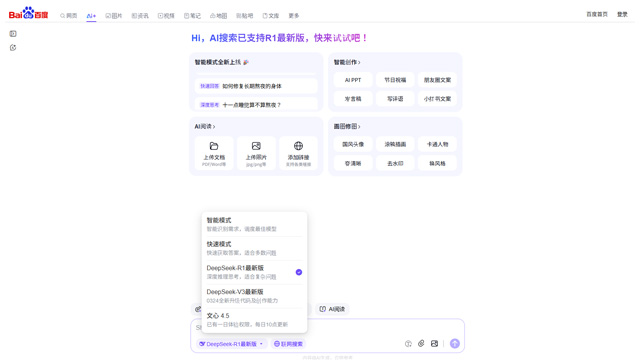Open the new chat/history icon in sidebar
The height and width of the screenshot is (360, 640).
(x=13, y=48)
